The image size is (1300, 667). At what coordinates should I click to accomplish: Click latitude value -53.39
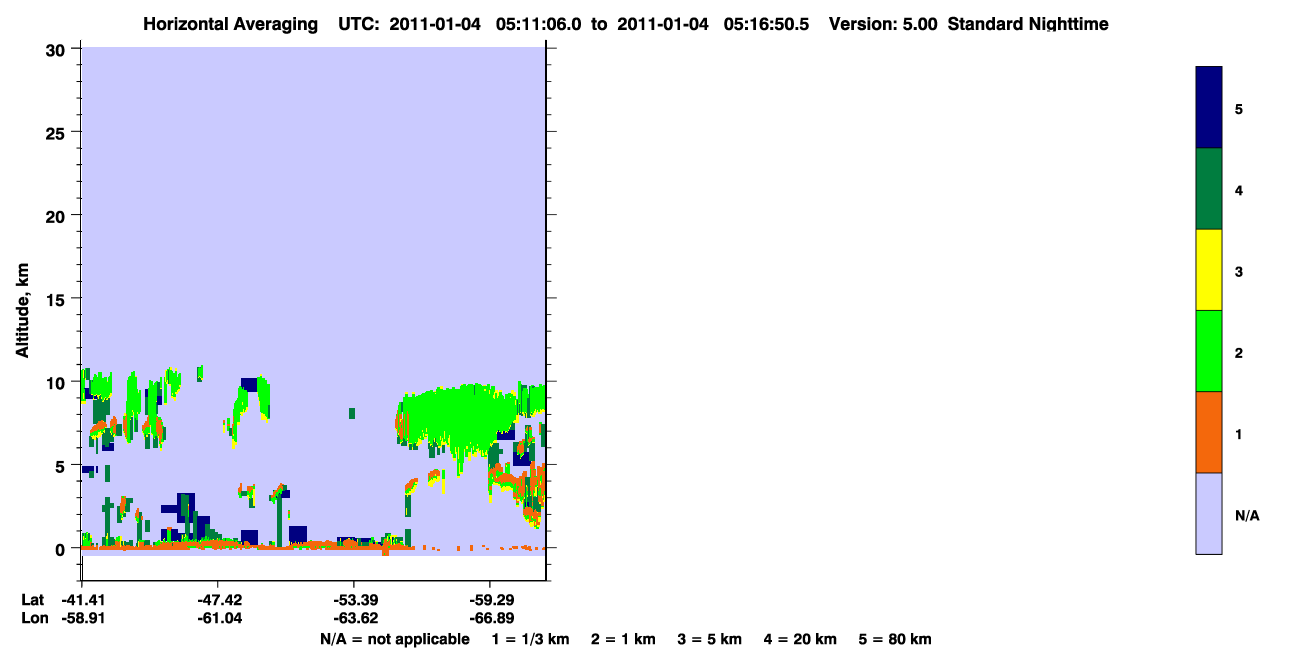pyautogui.click(x=354, y=600)
